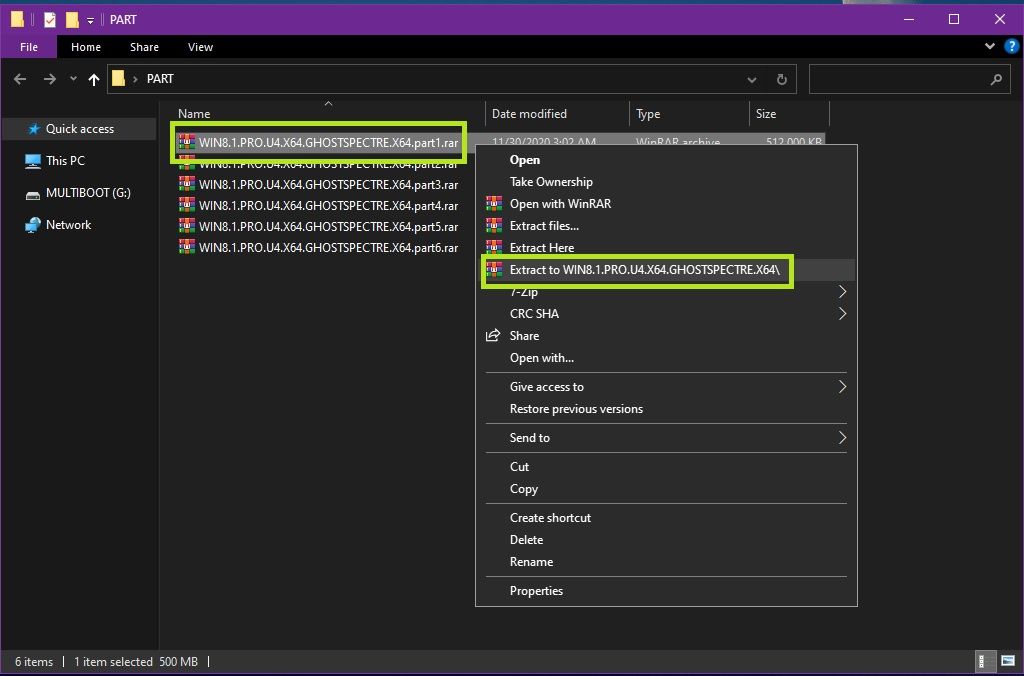Expand the Give access to submenu
The height and width of the screenshot is (676, 1024).
tap(842, 387)
